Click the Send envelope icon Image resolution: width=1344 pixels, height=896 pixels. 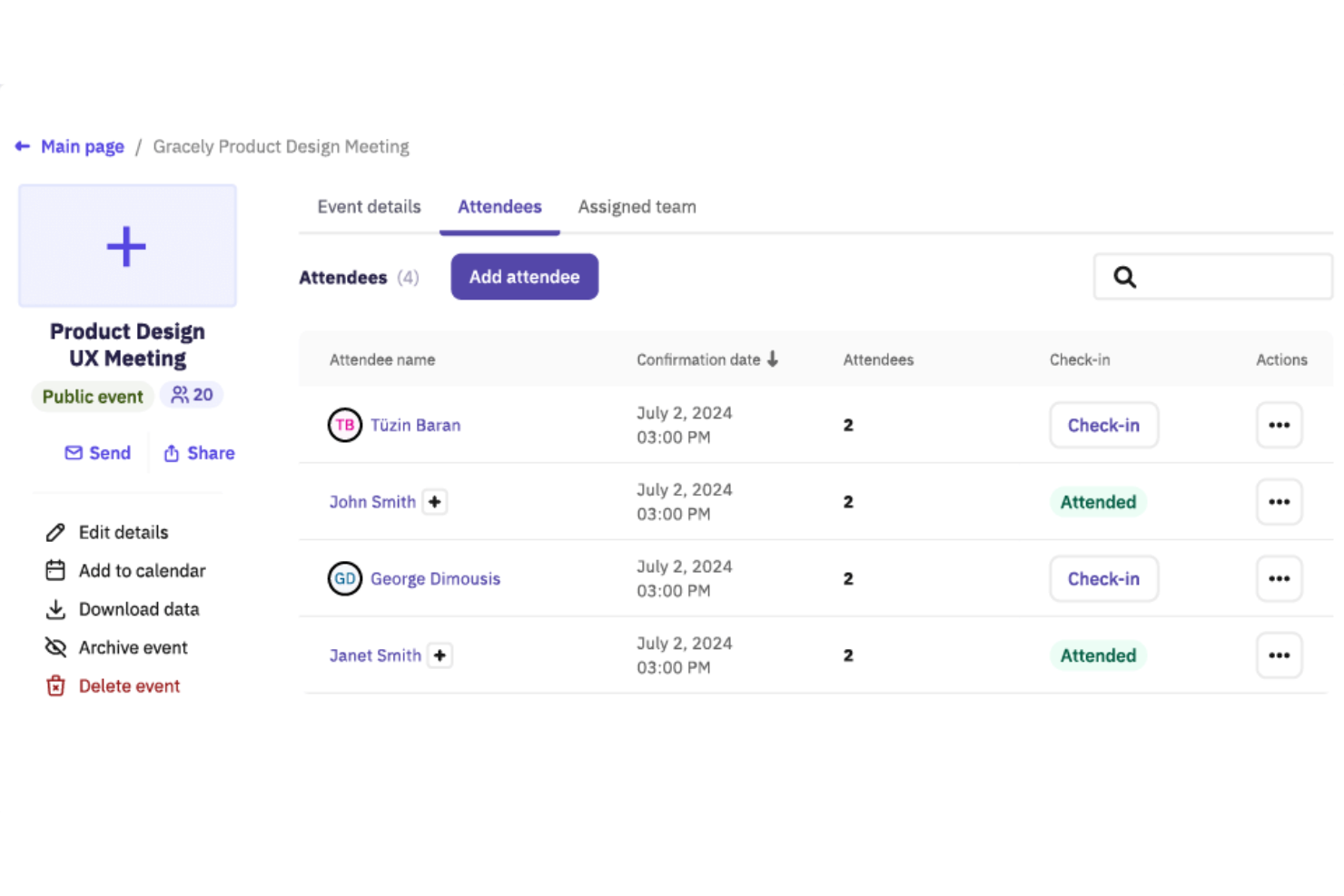click(74, 453)
